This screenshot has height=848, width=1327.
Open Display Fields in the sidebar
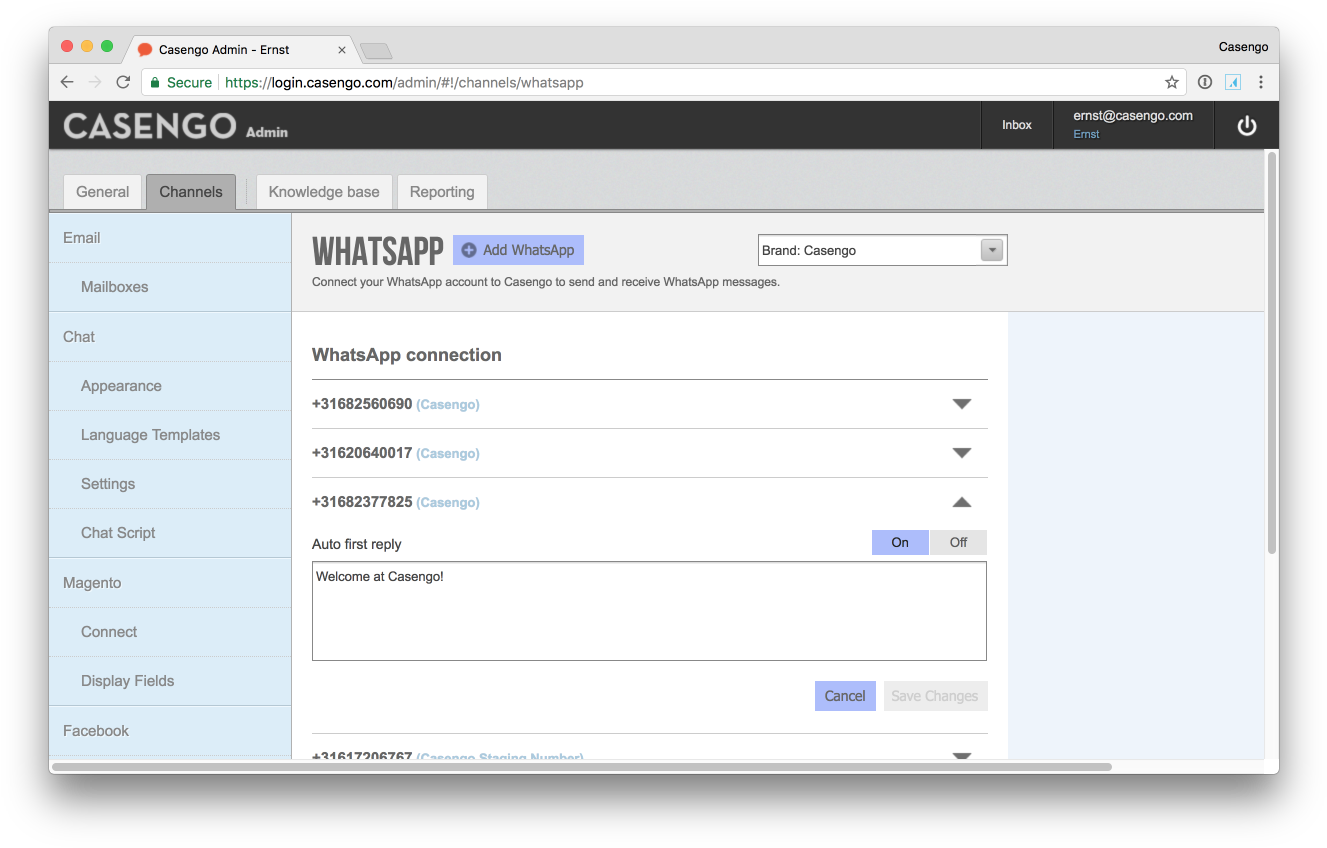pos(170,681)
